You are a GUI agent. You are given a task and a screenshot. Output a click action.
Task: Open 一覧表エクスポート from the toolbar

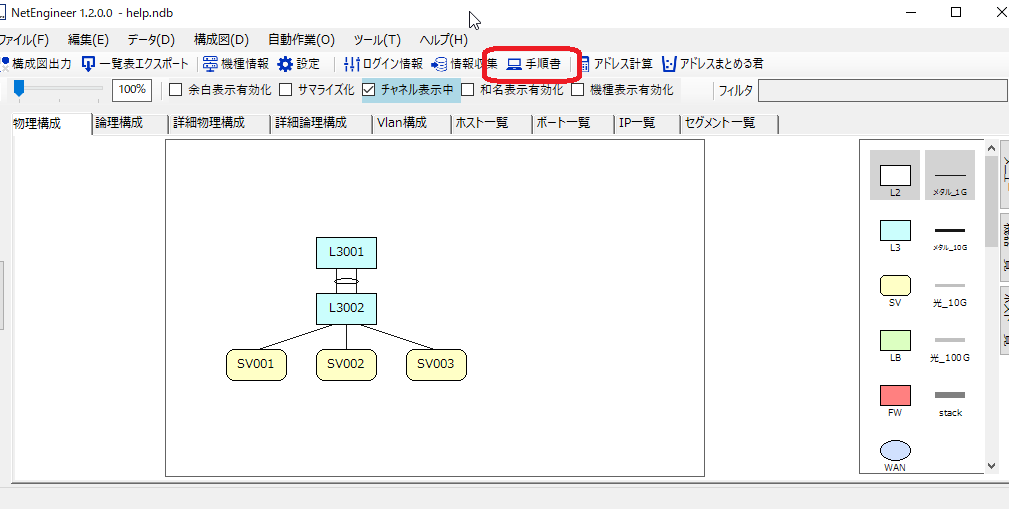pyautogui.click(x=89, y=64)
